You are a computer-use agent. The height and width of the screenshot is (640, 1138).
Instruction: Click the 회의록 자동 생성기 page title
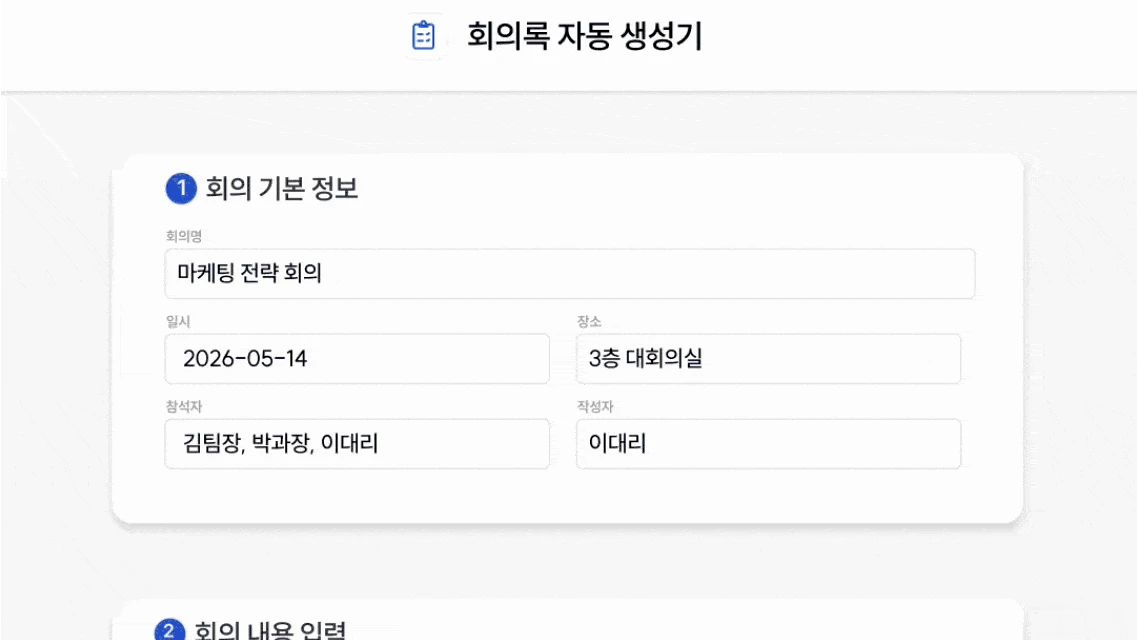[x=584, y=36]
